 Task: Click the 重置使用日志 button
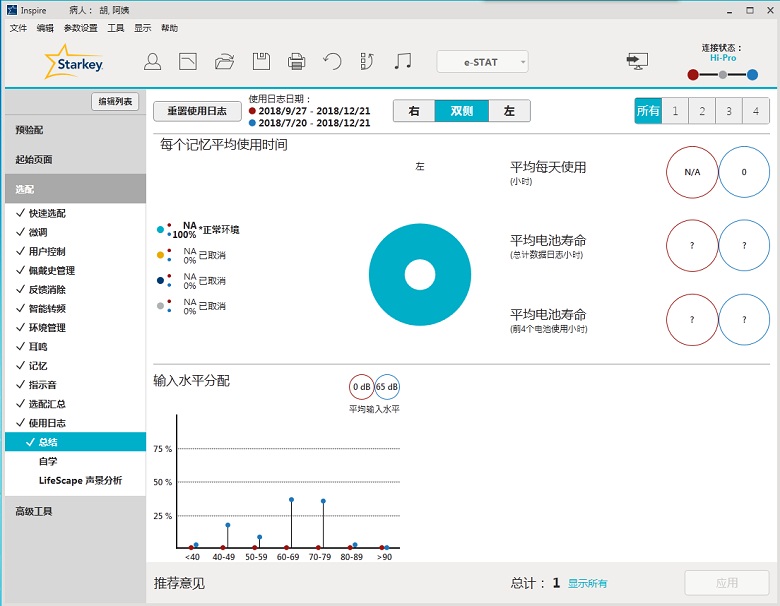pyautogui.click(x=196, y=111)
